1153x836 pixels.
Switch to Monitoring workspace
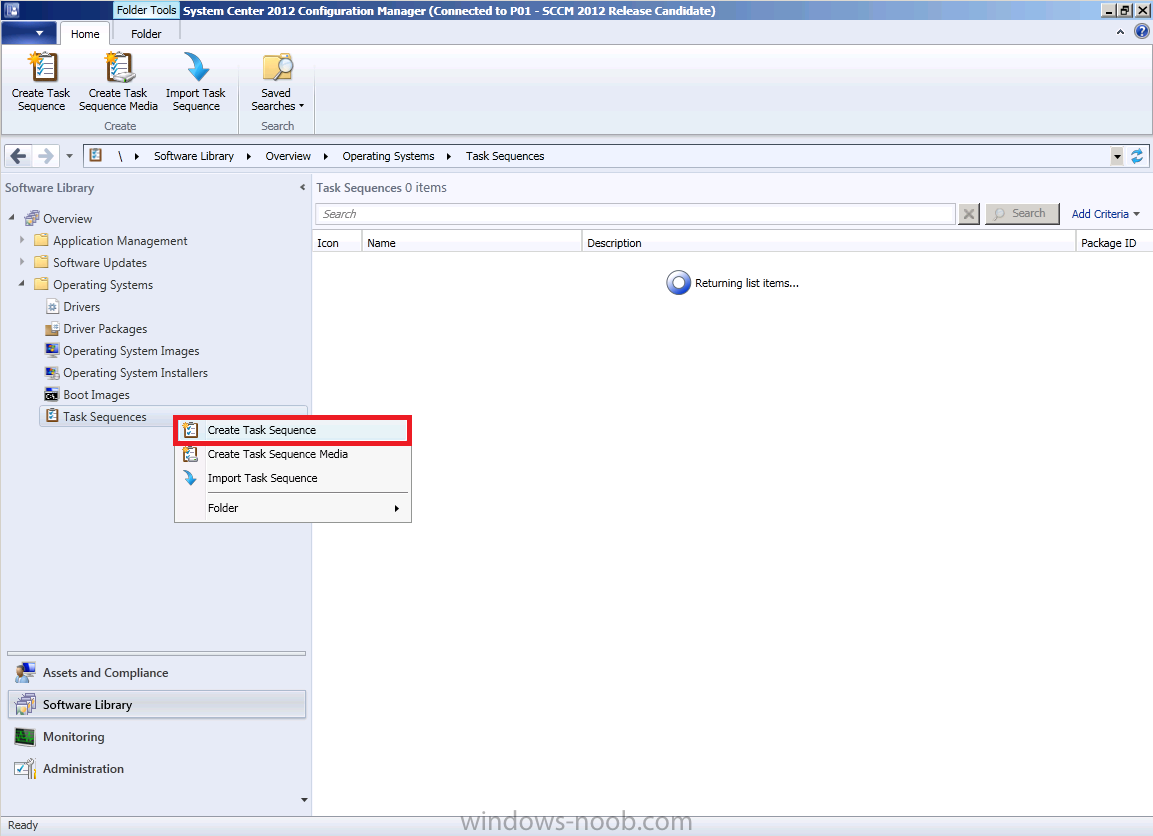coord(157,737)
